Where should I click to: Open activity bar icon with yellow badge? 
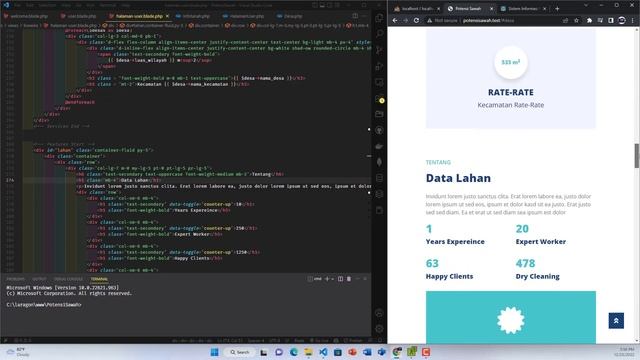[x=380, y=98]
